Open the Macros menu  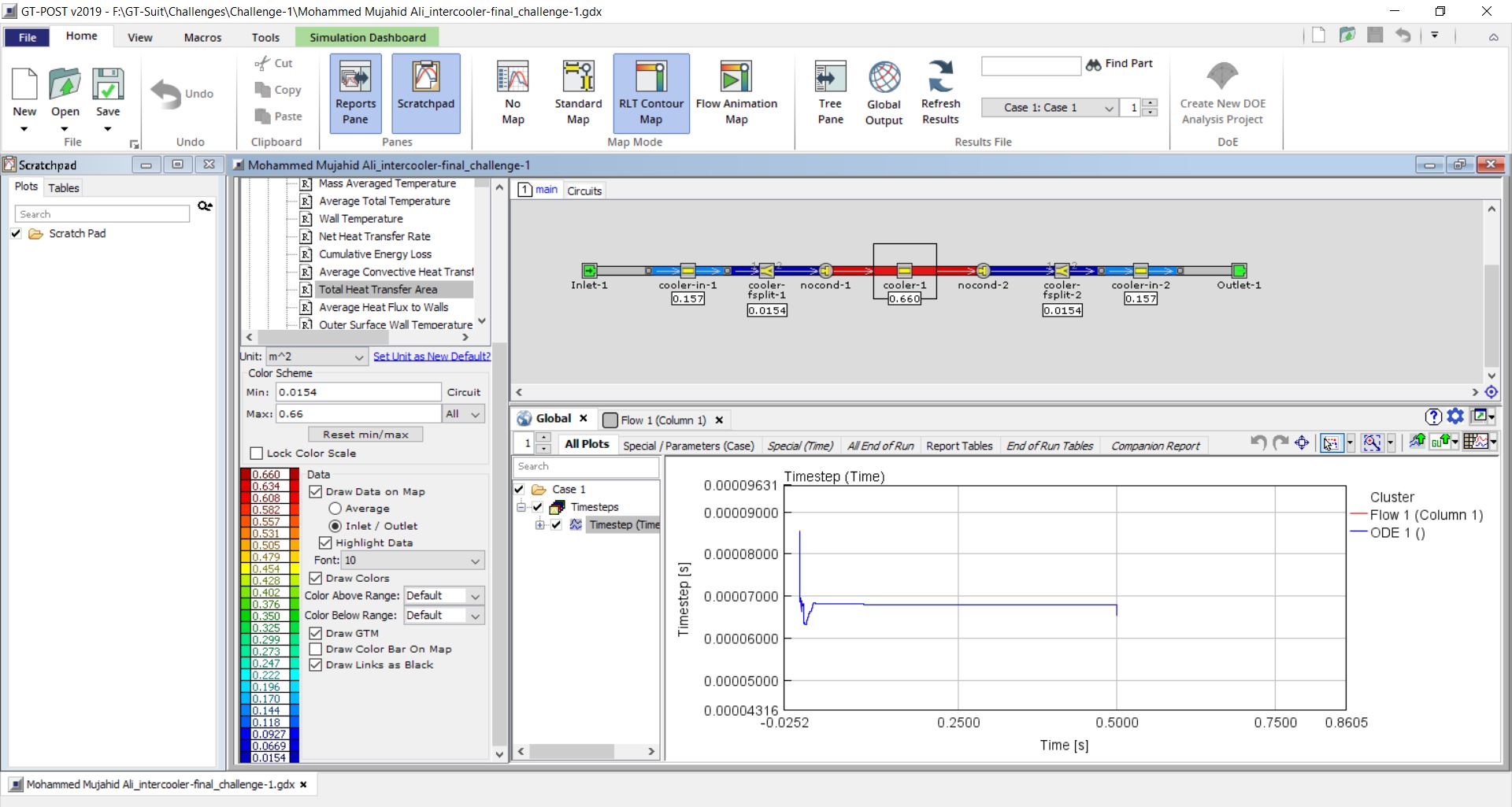coord(202,37)
